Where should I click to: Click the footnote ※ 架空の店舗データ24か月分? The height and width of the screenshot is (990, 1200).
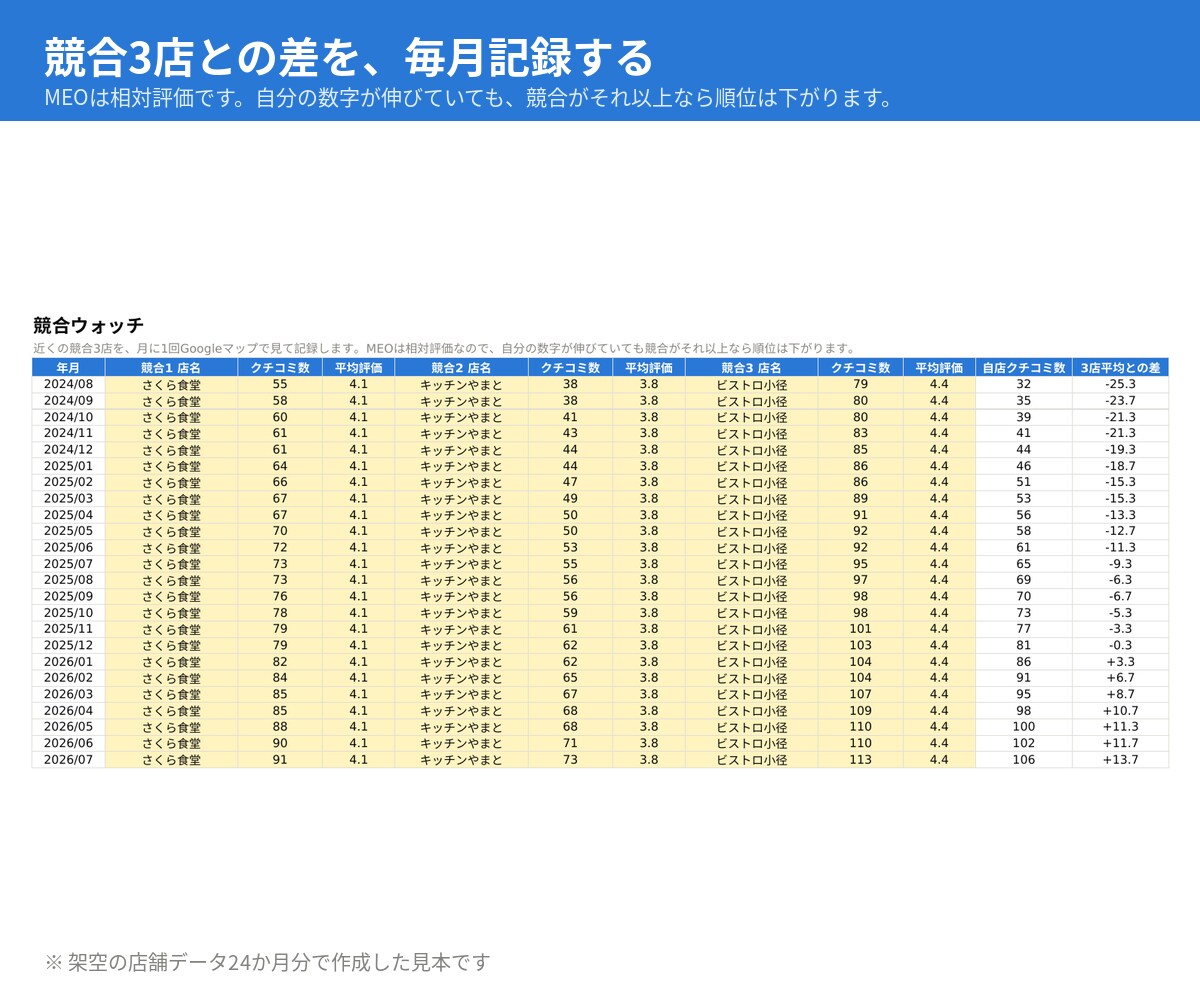[x=268, y=962]
